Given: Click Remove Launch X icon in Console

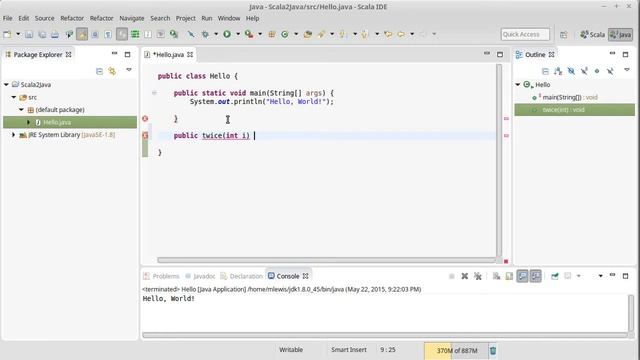Looking at the screenshot, I should coord(464,276).
